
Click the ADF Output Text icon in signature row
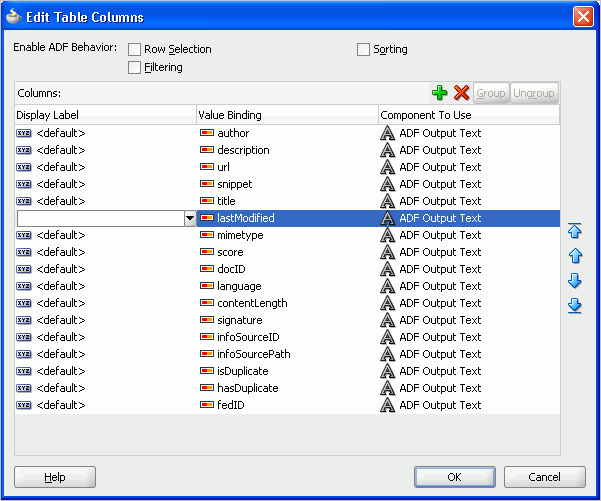pos(388,320)
